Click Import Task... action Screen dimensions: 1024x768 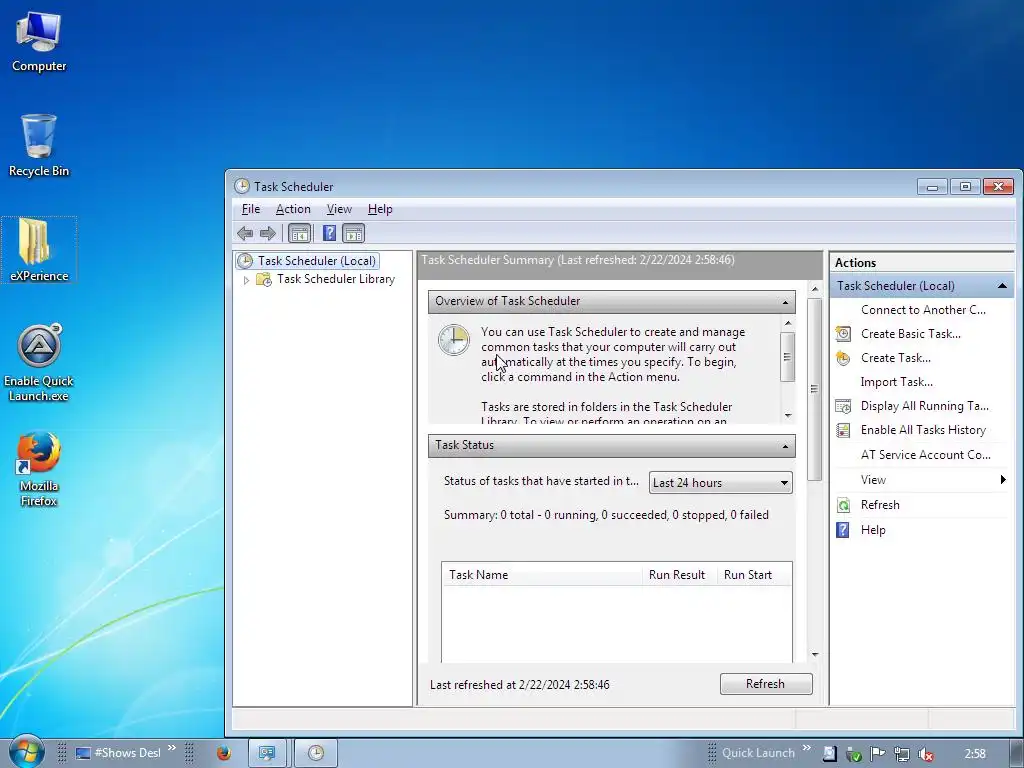(897, 382)
